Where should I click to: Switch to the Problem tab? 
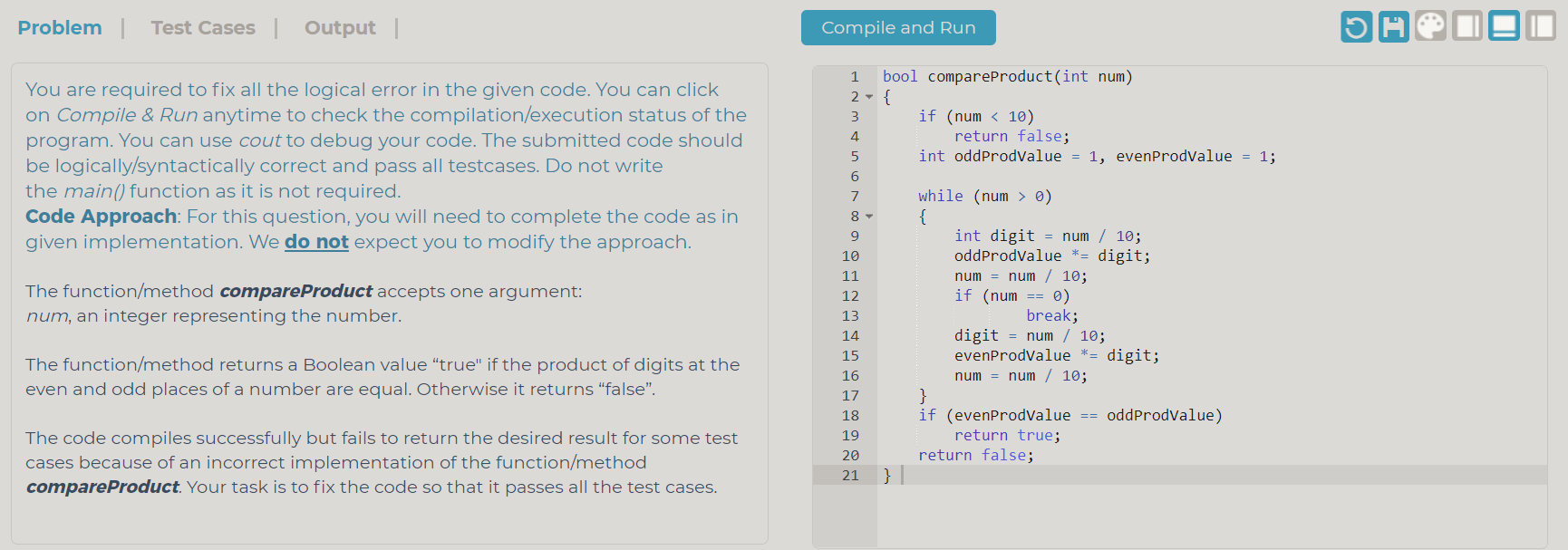pos(60,28)
